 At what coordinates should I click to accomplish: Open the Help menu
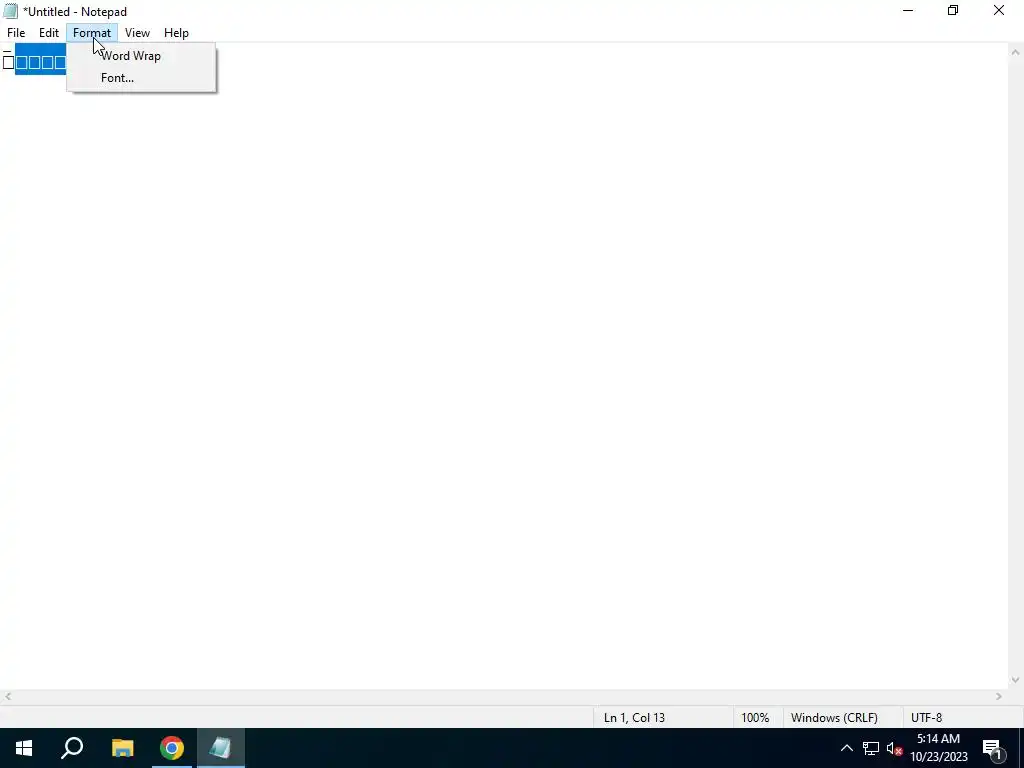coord(176,33)
